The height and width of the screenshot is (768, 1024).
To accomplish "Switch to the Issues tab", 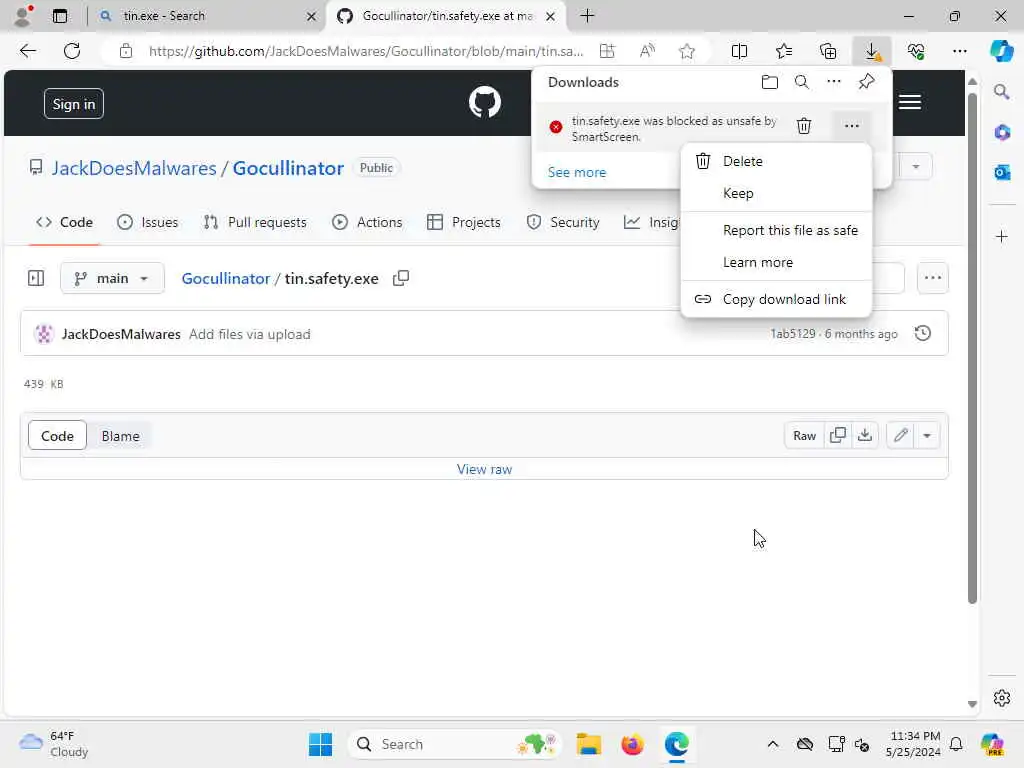I will (148, 223).
